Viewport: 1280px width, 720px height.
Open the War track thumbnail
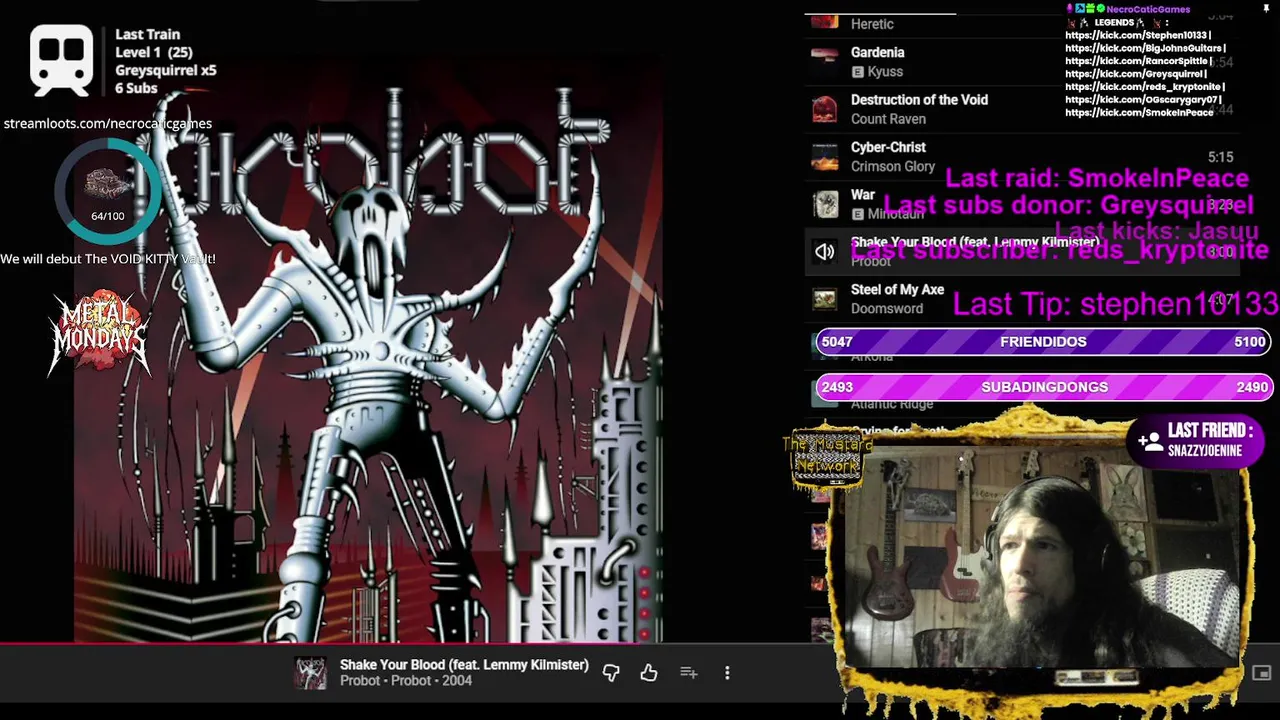[824, 204]
